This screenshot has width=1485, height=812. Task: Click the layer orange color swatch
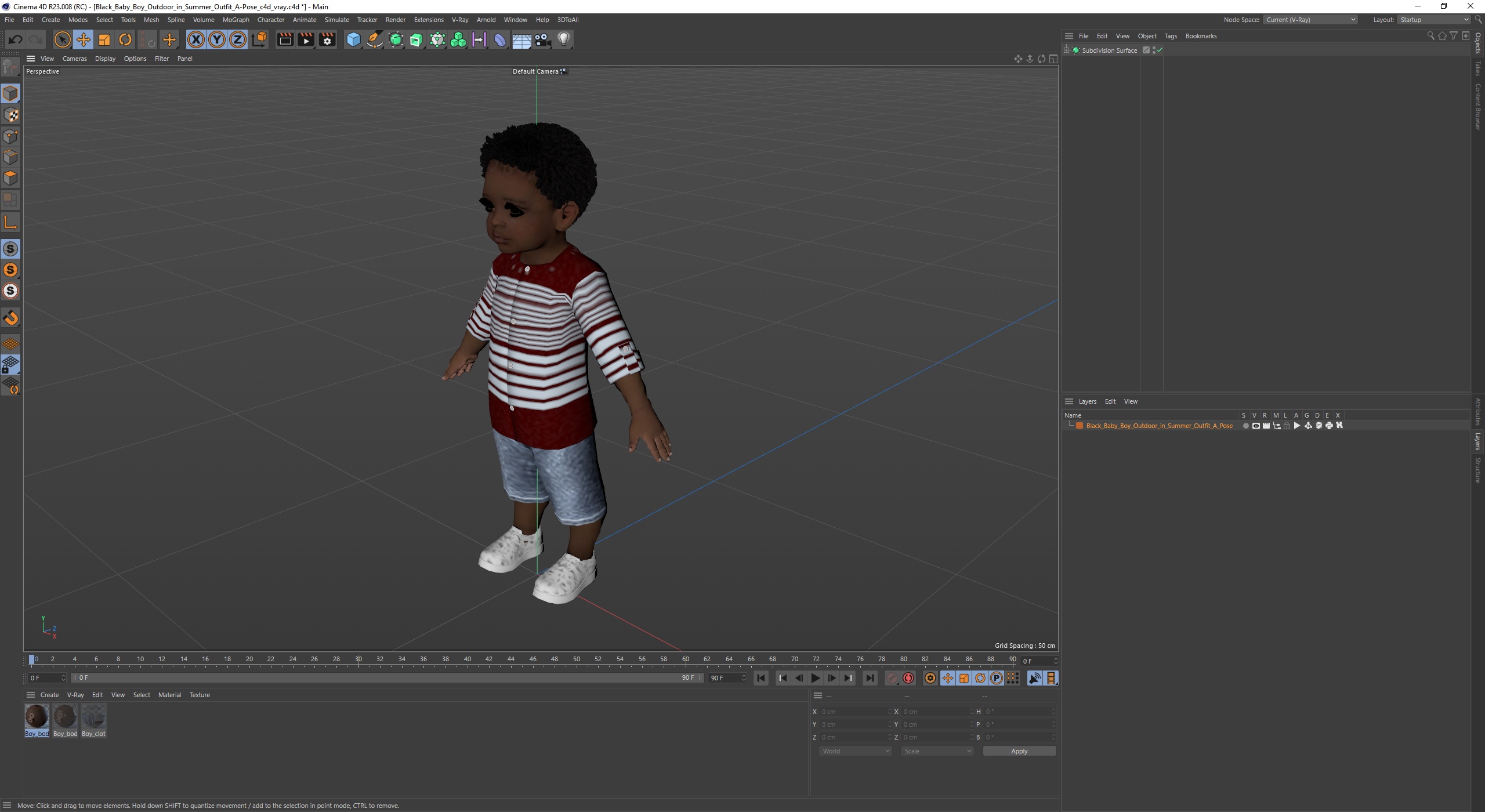click(1080, 426)
